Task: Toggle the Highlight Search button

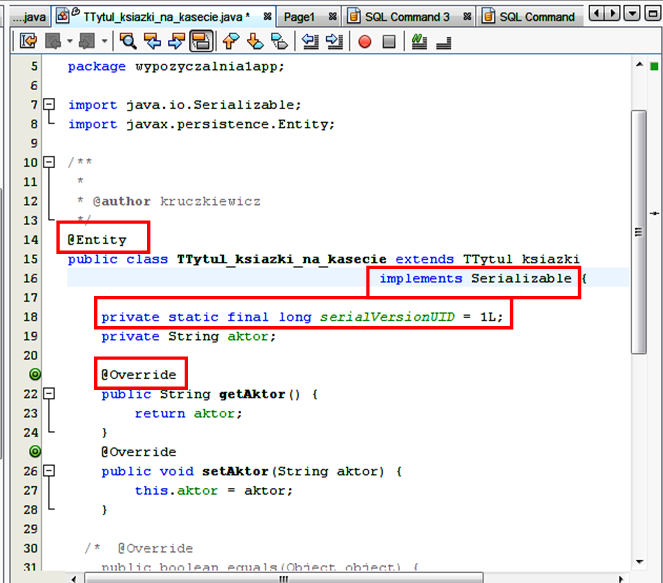Action: [201, 41]
